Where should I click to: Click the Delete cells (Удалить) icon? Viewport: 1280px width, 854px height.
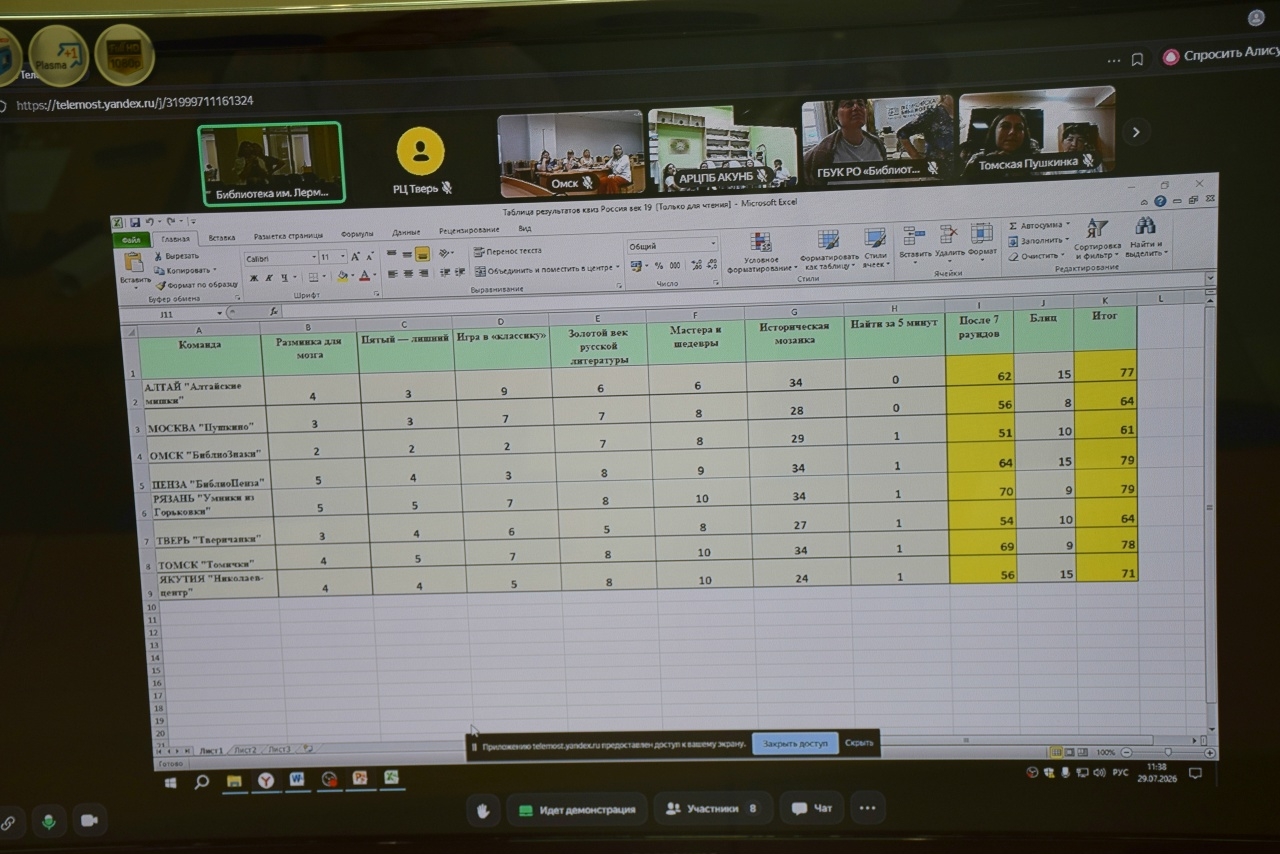pyautogui.click(x=949, y=235)
